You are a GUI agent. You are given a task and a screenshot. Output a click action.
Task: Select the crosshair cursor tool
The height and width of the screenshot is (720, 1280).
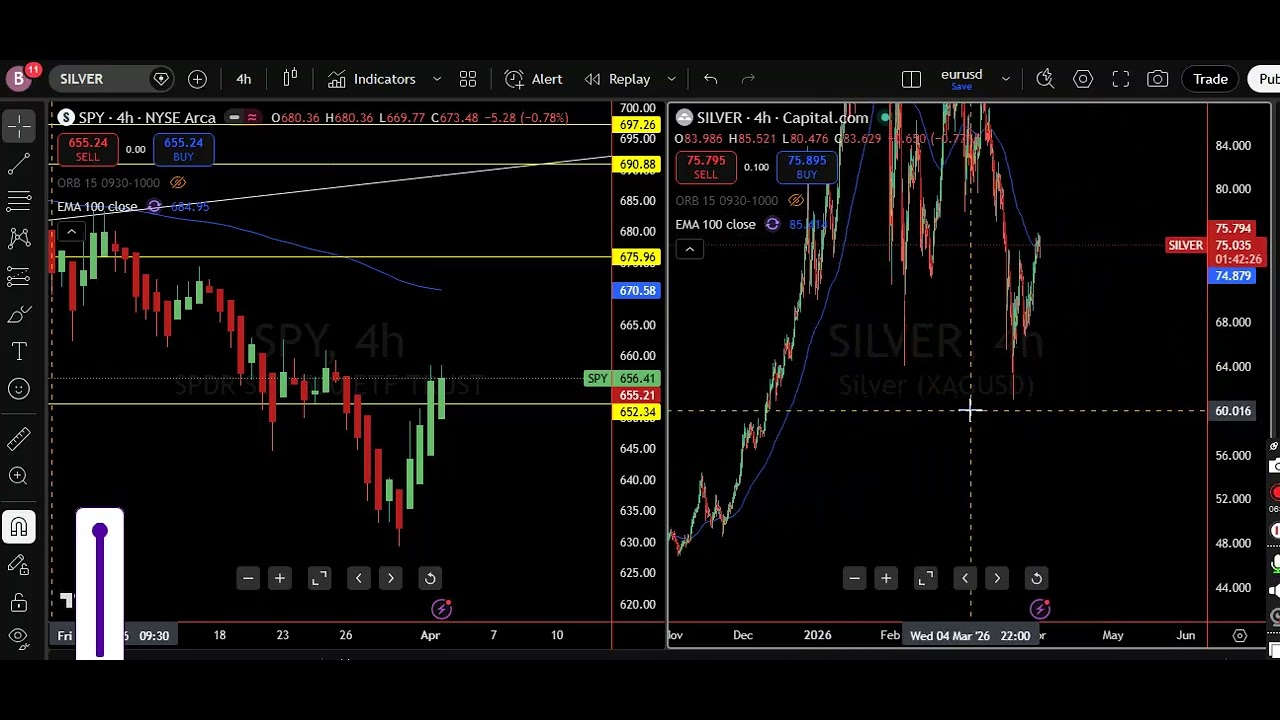(x=19, y=125)
